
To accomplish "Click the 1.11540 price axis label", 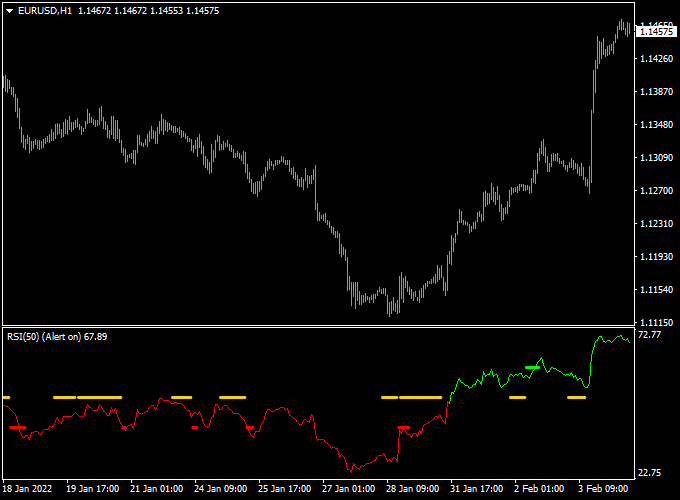I will [657, 289].
